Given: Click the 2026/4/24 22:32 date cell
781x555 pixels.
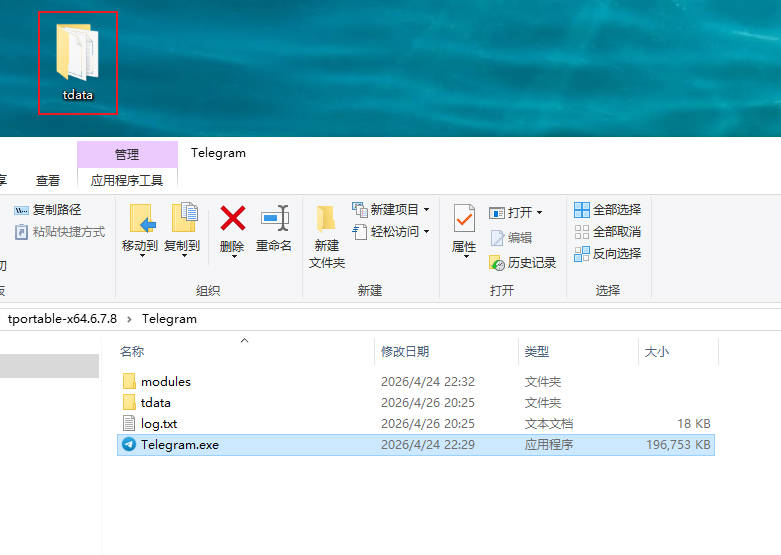Looking at the screenshot, I should [x=428, y=382].
